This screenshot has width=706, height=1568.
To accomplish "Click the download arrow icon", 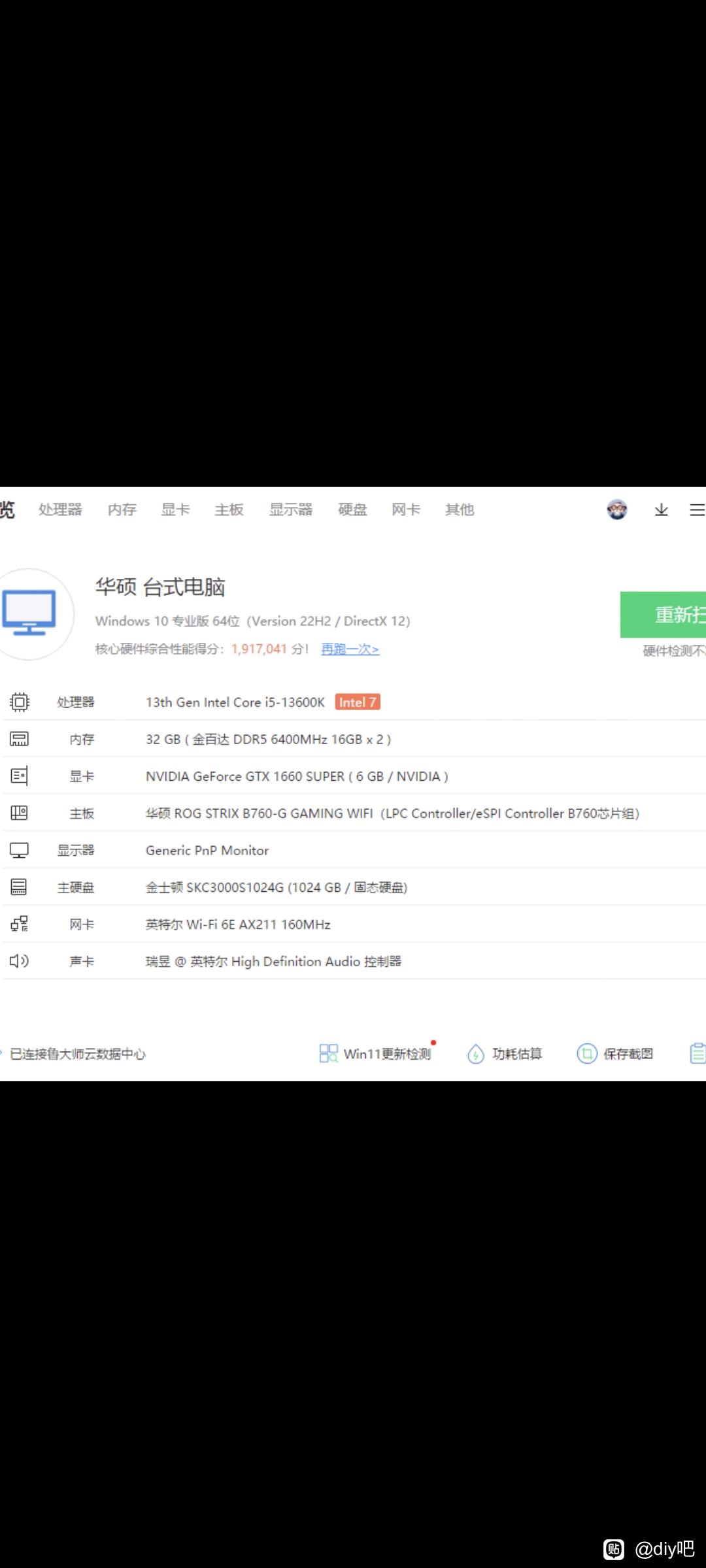I will (x=662, y=510).
